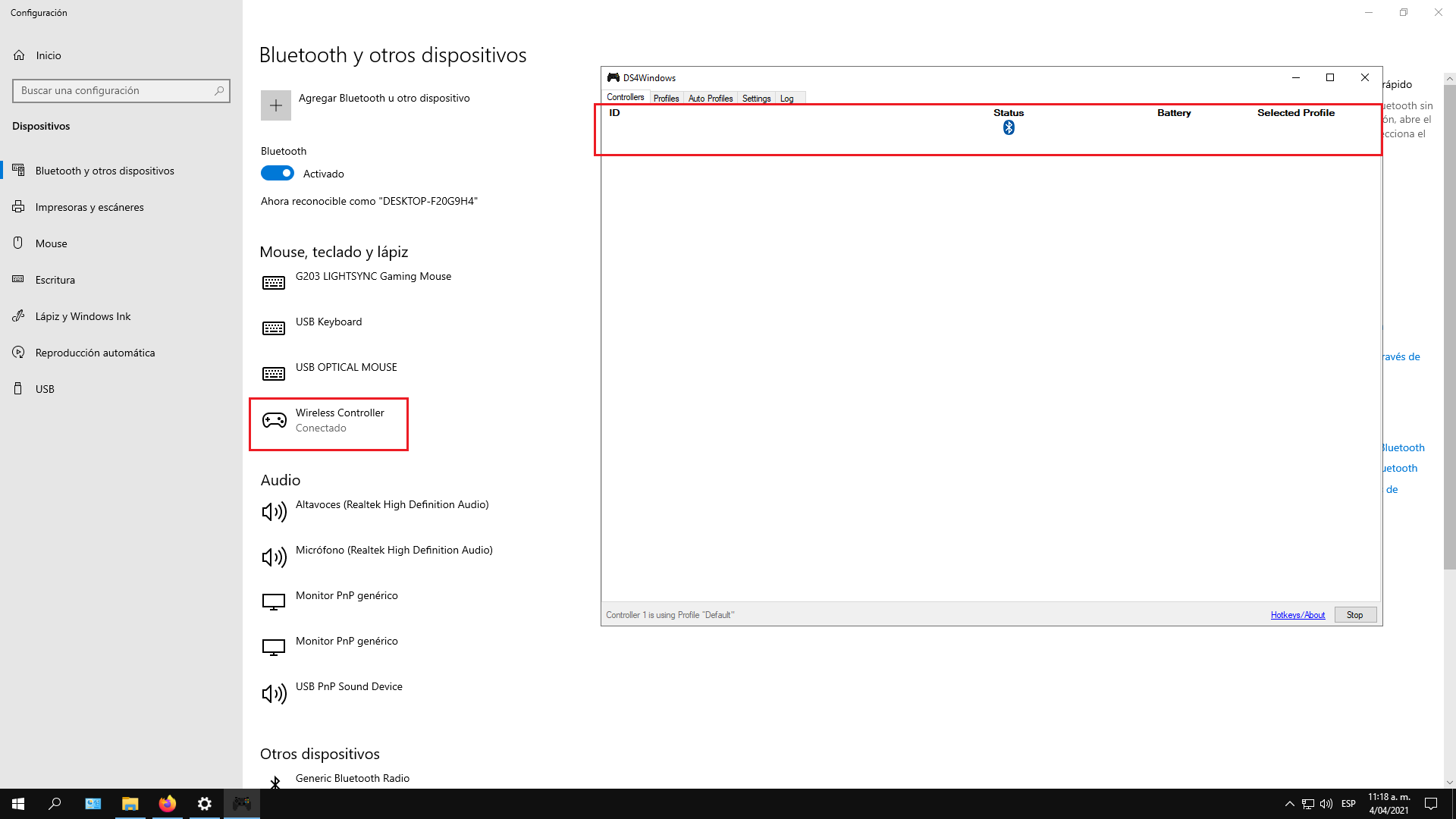Select Bluetooth y otros dispositivos in sidebar
Viewport: 1456px width, 819px height.
[121, 171]
